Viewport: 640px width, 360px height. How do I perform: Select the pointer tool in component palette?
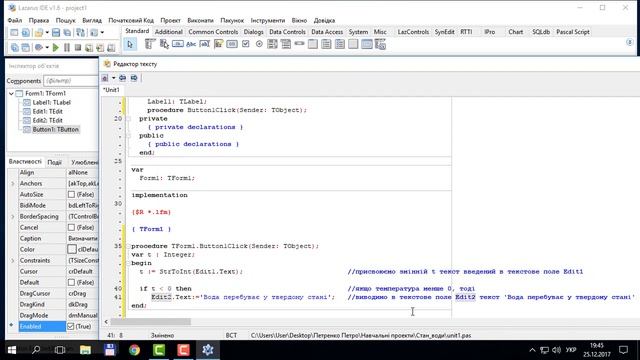[130, 44]
